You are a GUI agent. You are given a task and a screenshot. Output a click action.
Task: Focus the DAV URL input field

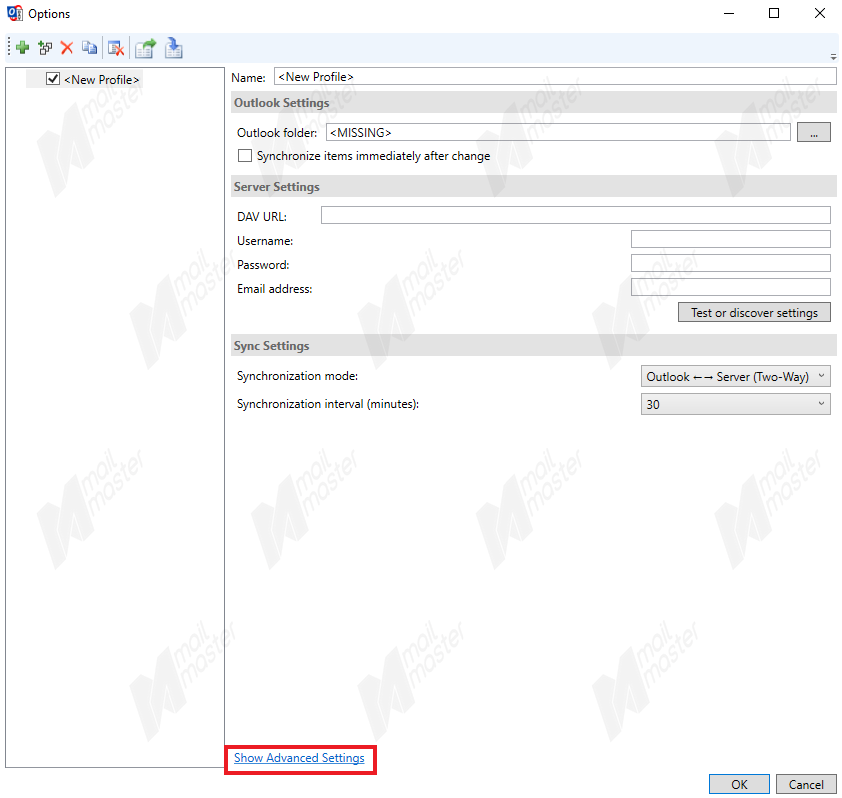[x=576, y=215]
